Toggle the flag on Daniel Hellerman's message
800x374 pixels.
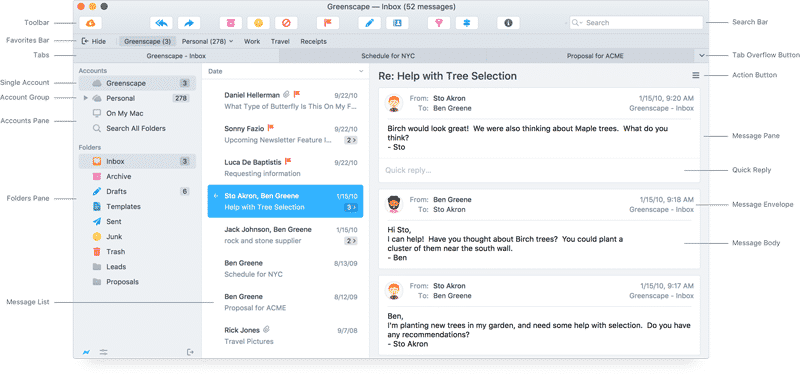point(297,94)
